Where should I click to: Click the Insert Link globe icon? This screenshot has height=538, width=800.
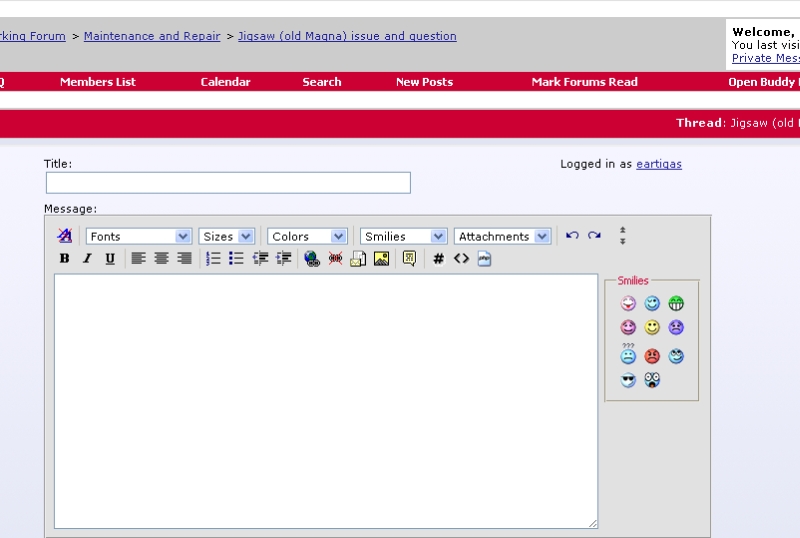coord(312,258)
